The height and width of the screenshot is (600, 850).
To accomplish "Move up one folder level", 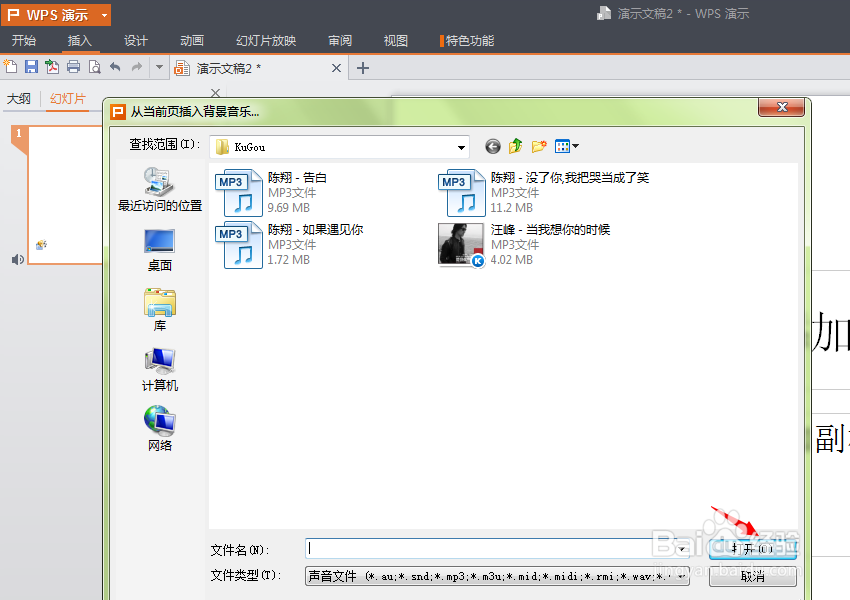I will [515, 145].
